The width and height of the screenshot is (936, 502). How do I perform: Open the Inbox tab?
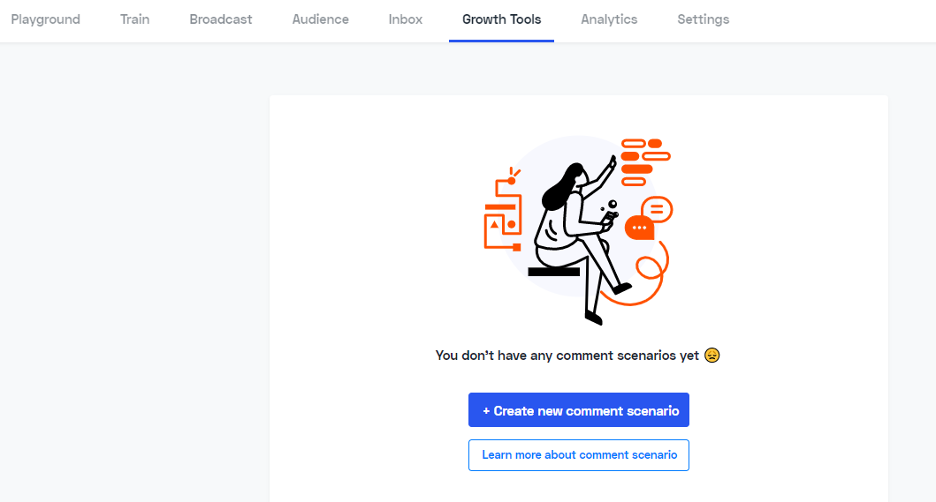pos(405,20)
